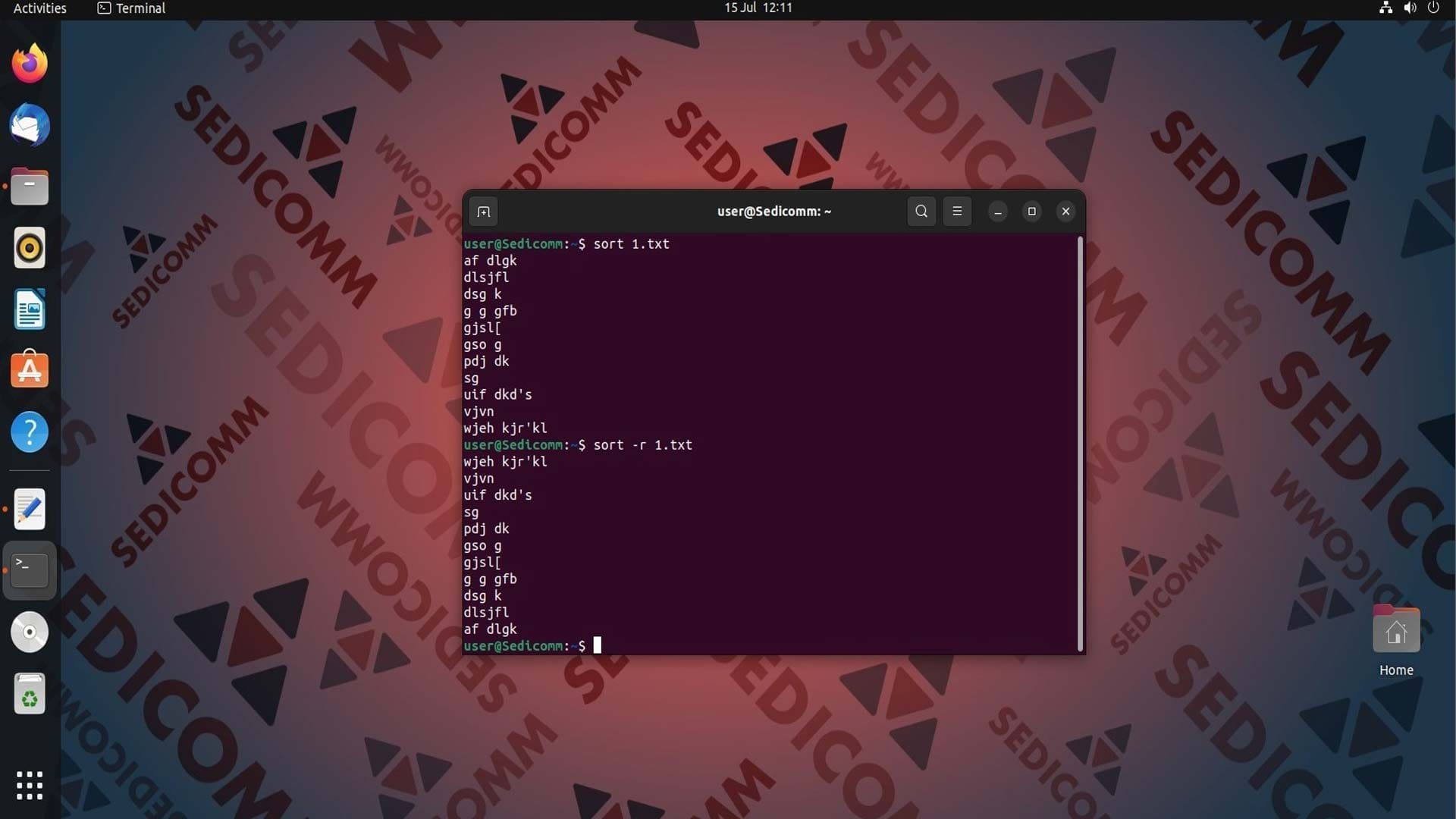Open the Home folder on the desktop
Screen dimensions: 1456x819
click(x=1396, y=641)
